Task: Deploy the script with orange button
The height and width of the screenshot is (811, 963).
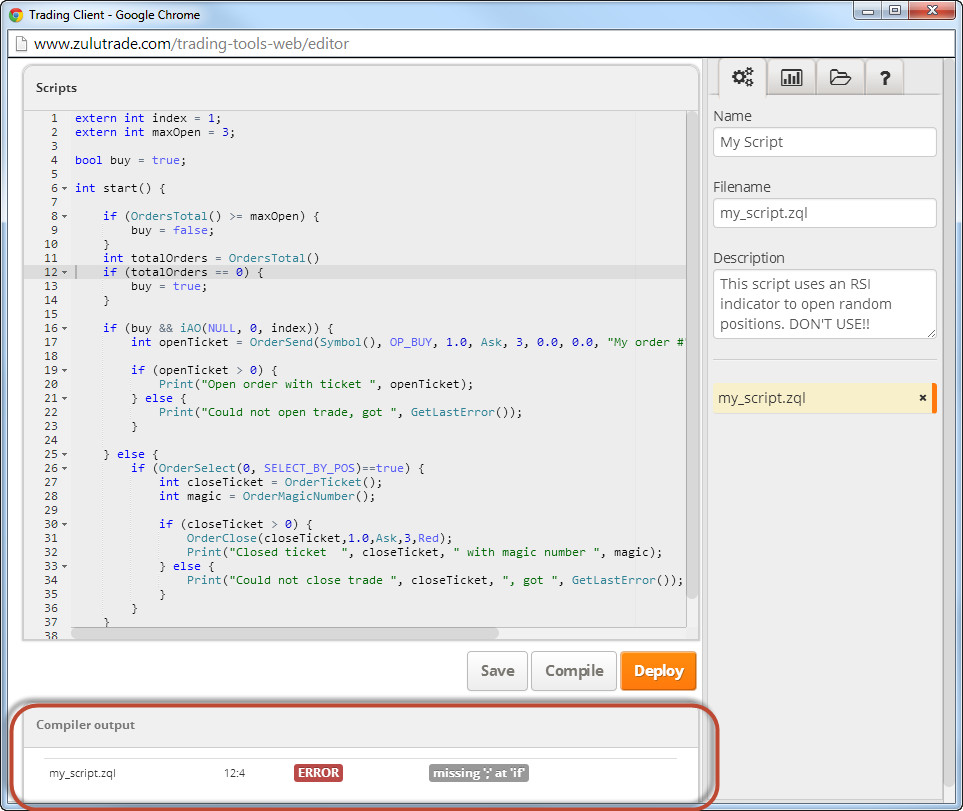Action: [658, 671]
